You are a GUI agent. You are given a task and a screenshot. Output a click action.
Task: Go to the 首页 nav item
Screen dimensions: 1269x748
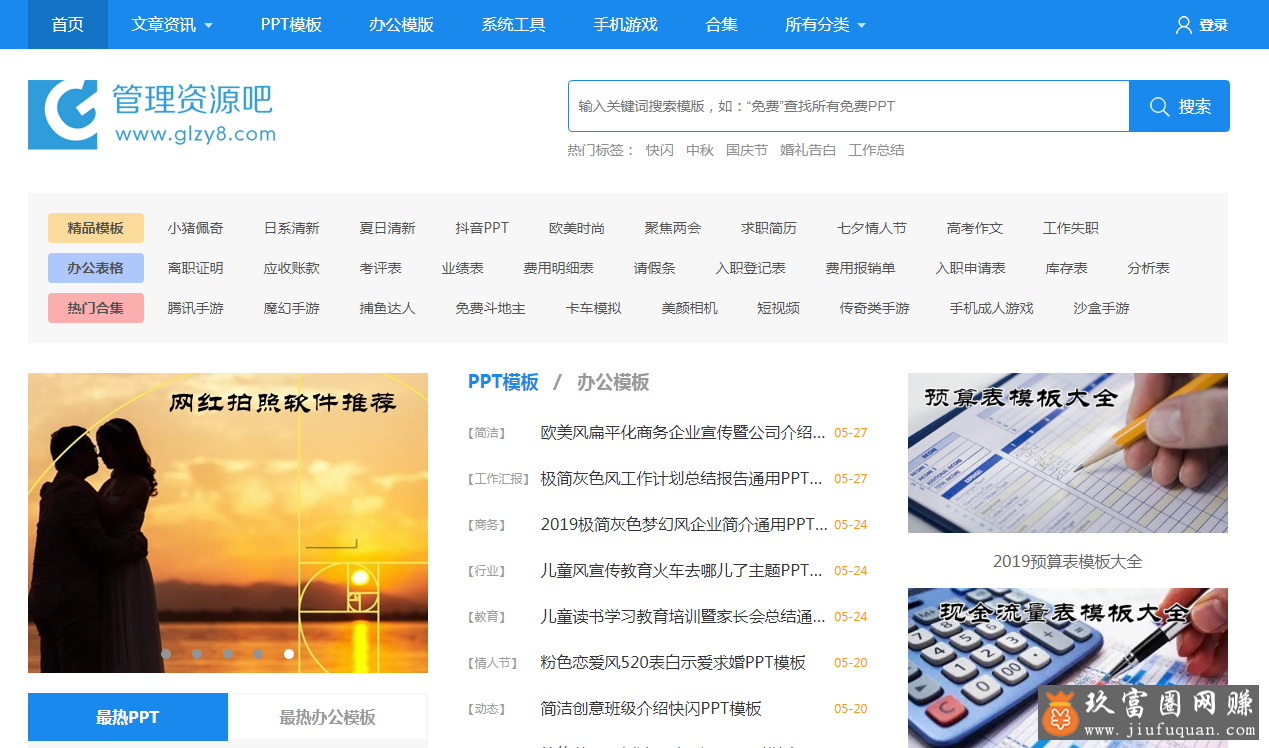(x=68, y=25)
